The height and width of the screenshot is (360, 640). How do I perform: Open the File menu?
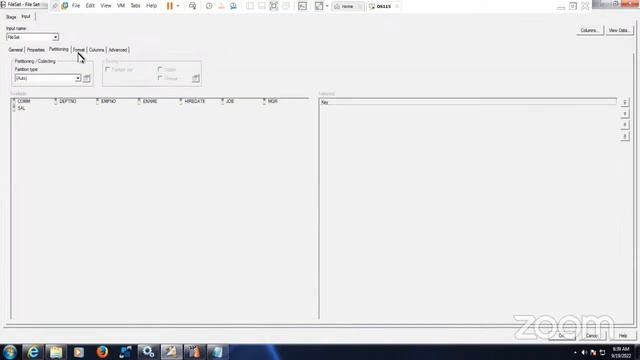pyautogui.click(x=76, y=6)
